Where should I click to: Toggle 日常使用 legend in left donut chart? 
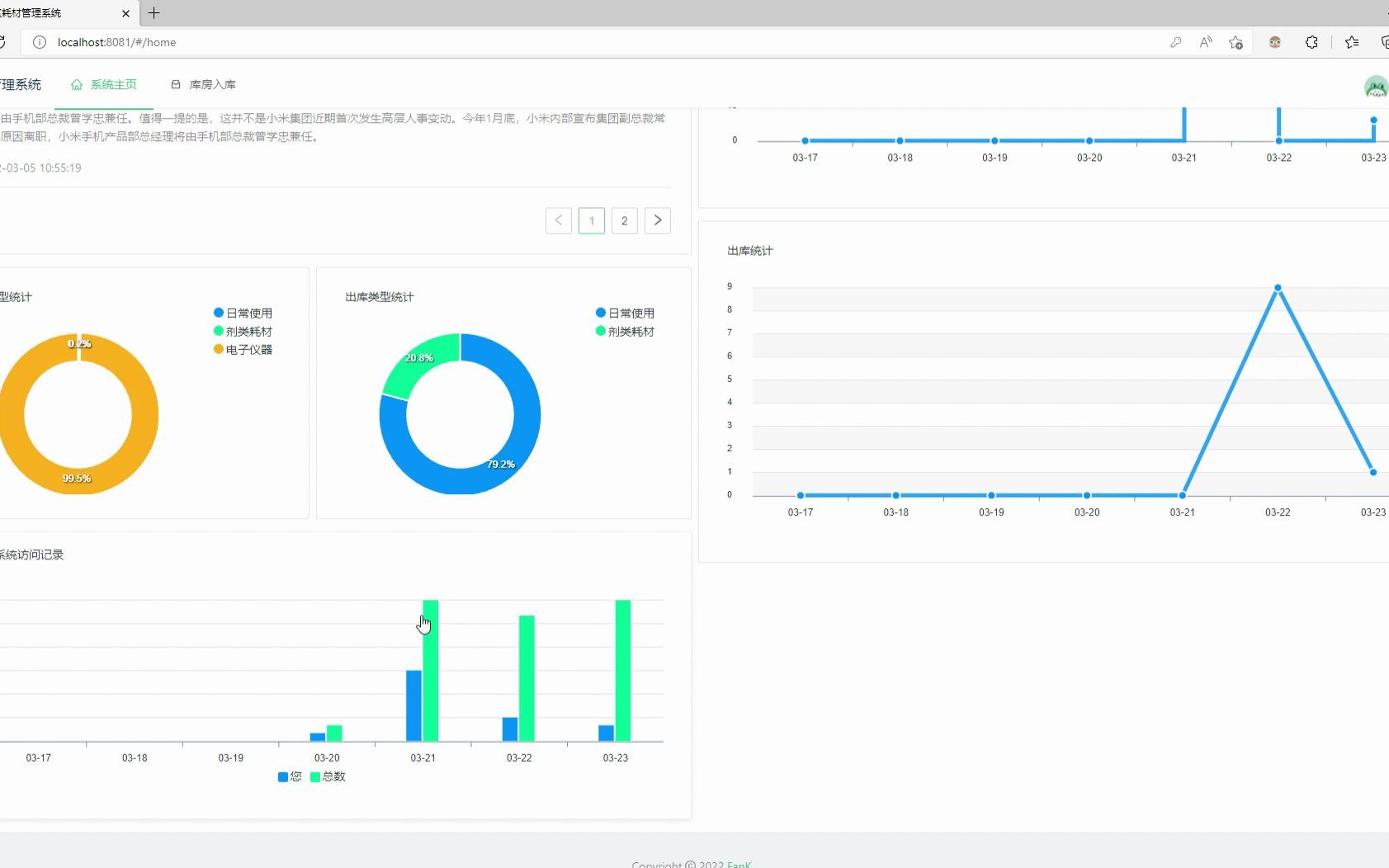coord(243,313)
